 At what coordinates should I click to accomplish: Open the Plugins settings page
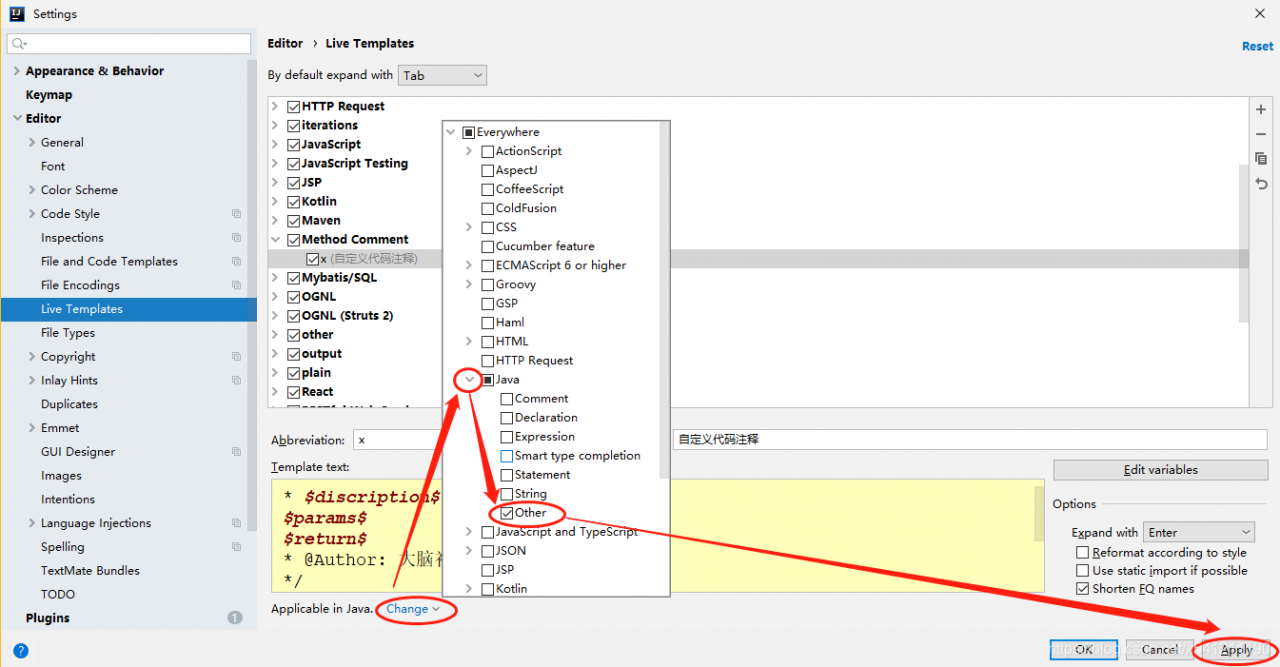pyautogui.click(x=47, y=618)
